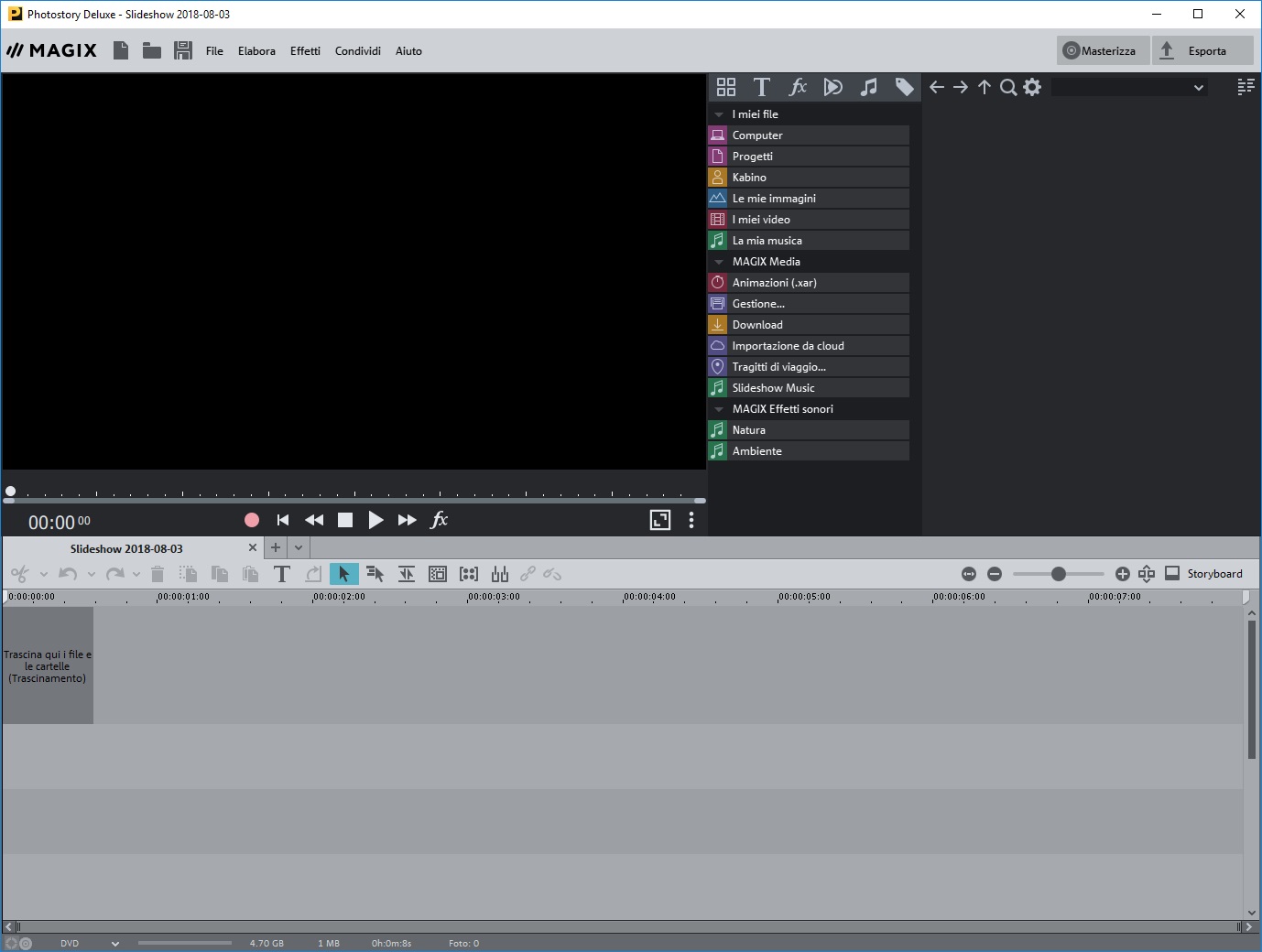Close the 'Slideshow 2018-08-03' tab
The width and height of the screenshot is (1262, 952).
click(x=253, y=547)
